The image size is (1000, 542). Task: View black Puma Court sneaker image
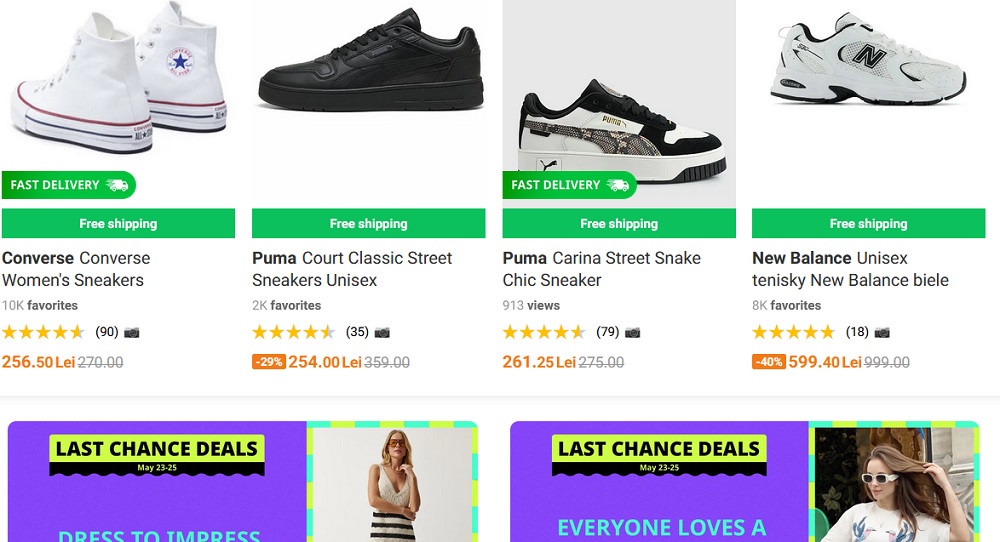(369, 65)
